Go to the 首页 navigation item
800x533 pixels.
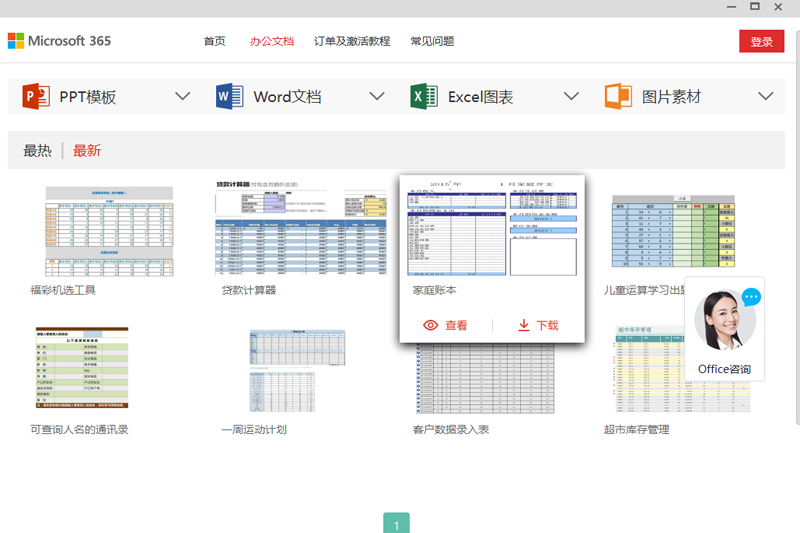(x=214, y=42)
